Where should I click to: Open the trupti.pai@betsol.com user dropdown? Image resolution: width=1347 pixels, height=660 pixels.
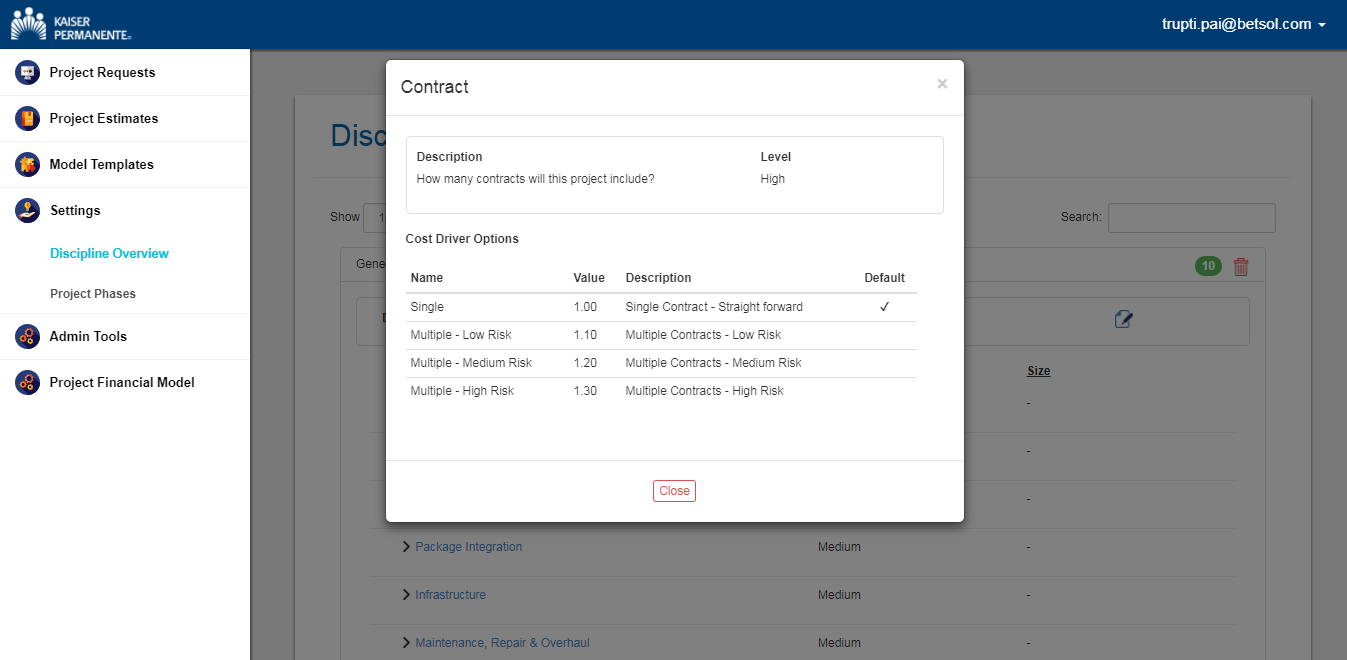pos(1243,24)
